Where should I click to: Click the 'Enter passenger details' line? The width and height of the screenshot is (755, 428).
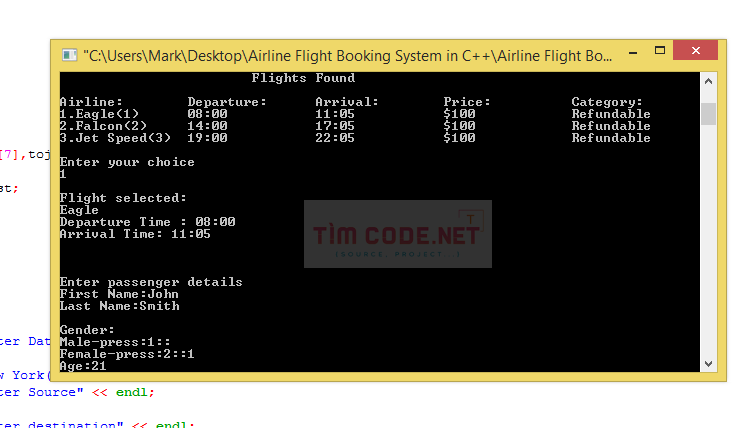point(151,282)
